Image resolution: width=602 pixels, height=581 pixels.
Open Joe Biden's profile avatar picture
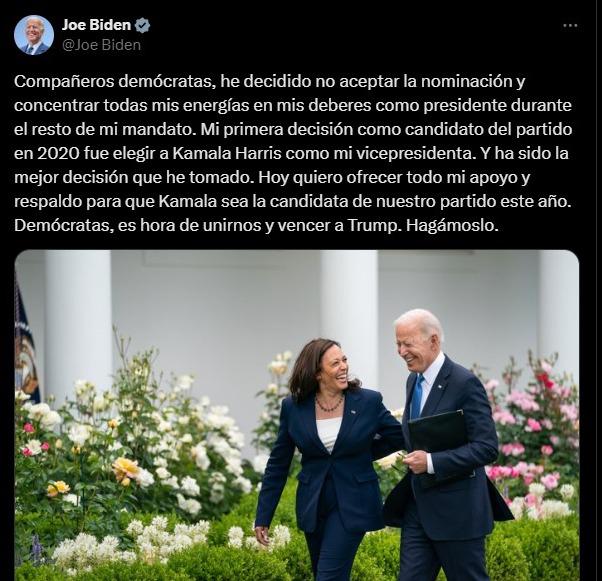(34, 35)
